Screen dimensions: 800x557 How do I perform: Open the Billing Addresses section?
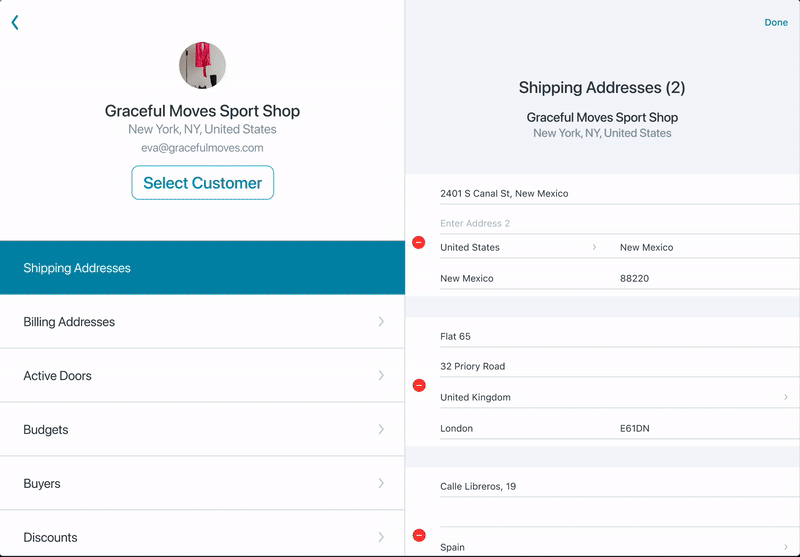(202, 322)
